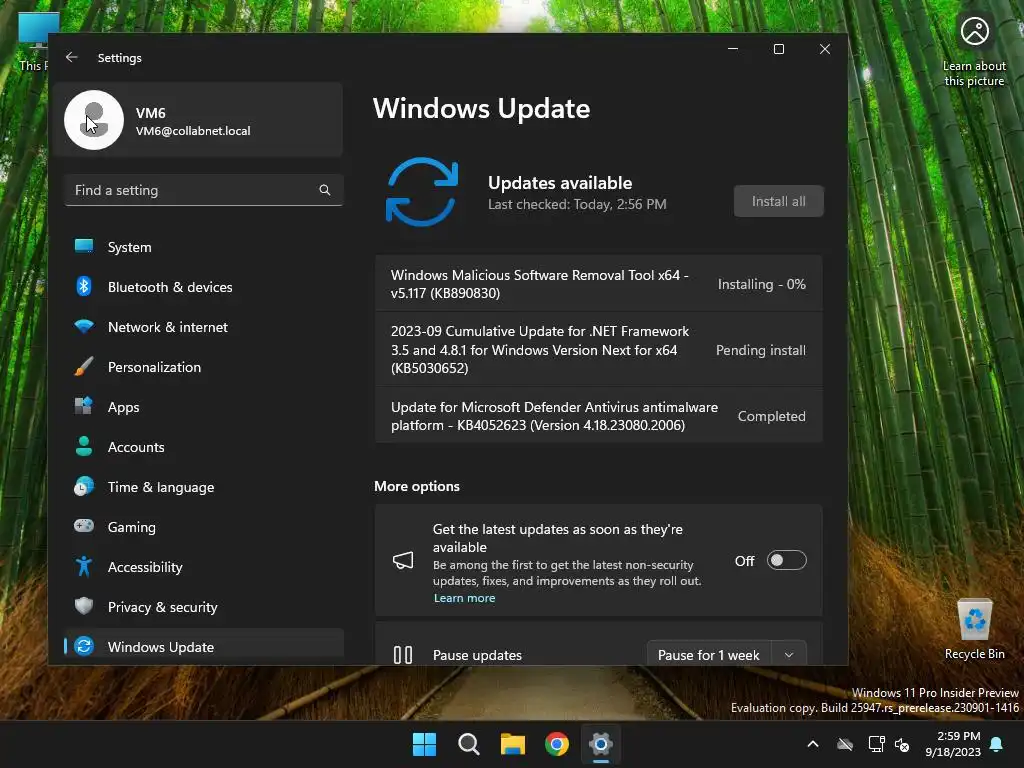Click the Updates available heading
Screen dimensions: 1024x768
coord(560,183)
